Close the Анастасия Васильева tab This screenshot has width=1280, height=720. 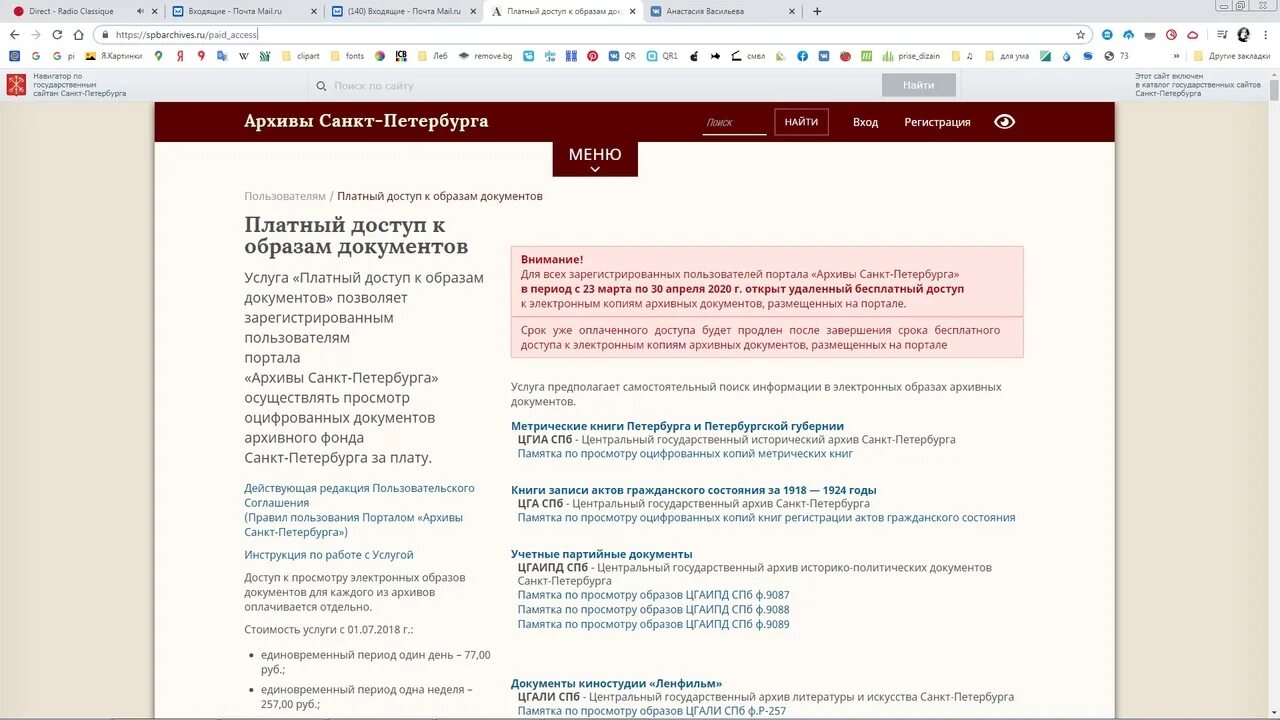[x=792, y=11]
